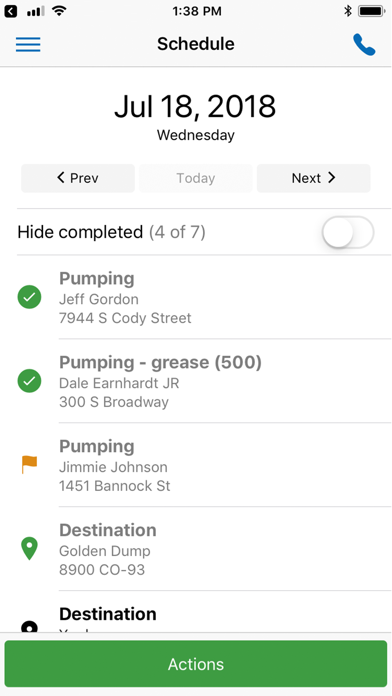The image size is (392, 696).
Task: Go to next day with Next
Action: pos(313,178)
